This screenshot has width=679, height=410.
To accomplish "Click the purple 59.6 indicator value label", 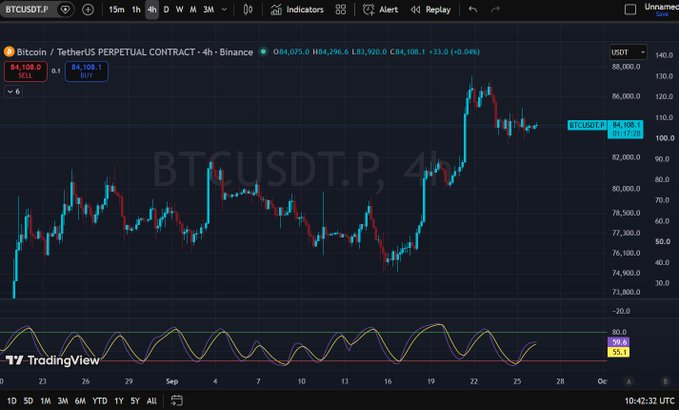I will click(619, 342).
